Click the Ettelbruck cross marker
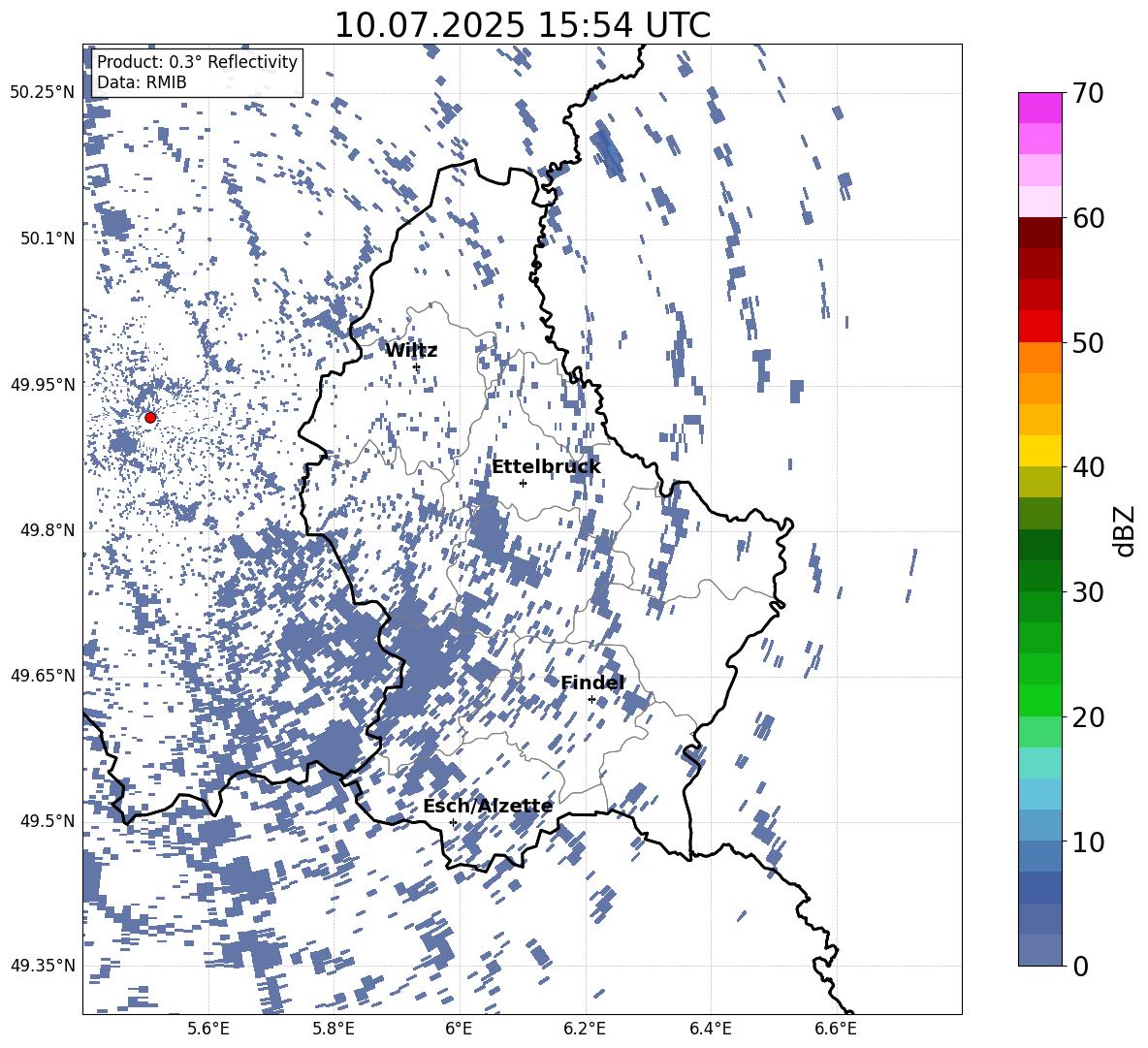 [x=523, y=483]
